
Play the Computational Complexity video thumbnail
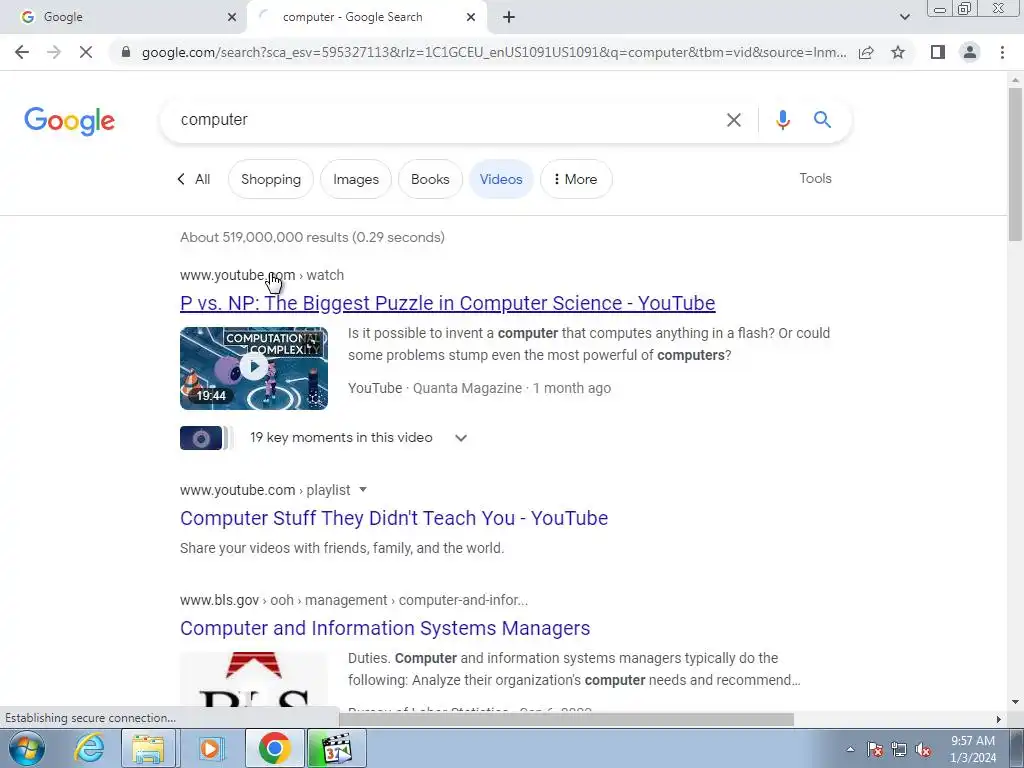254,368
